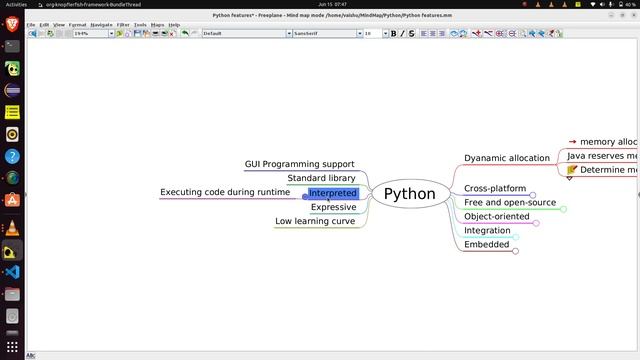Open the Edit menu
Viewport: 640px width, 360px height.
(44, 25)
